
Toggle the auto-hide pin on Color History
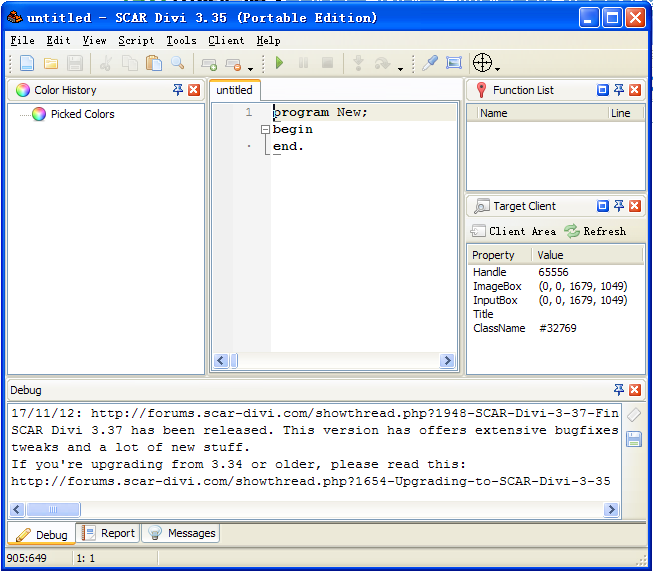(178, 90)
